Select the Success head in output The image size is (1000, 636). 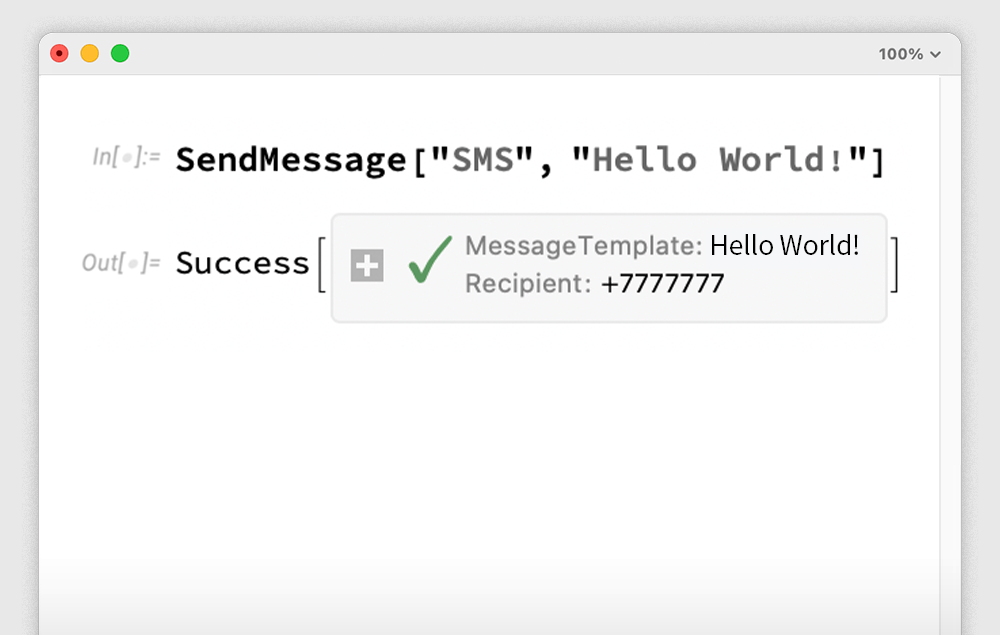point(243,263)
